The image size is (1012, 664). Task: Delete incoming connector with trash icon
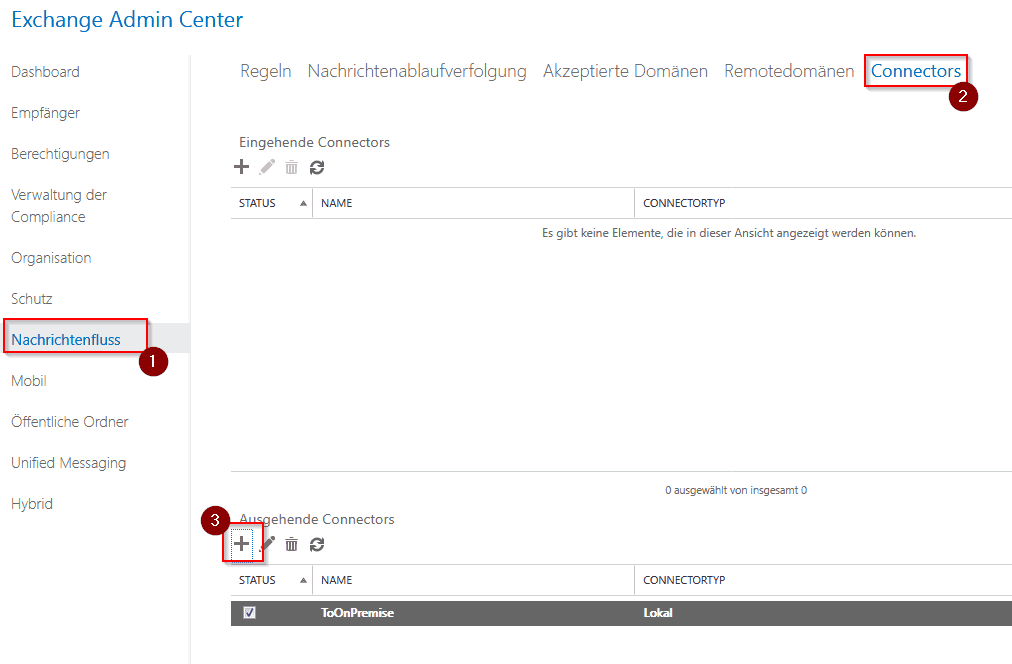click(292, 167)
